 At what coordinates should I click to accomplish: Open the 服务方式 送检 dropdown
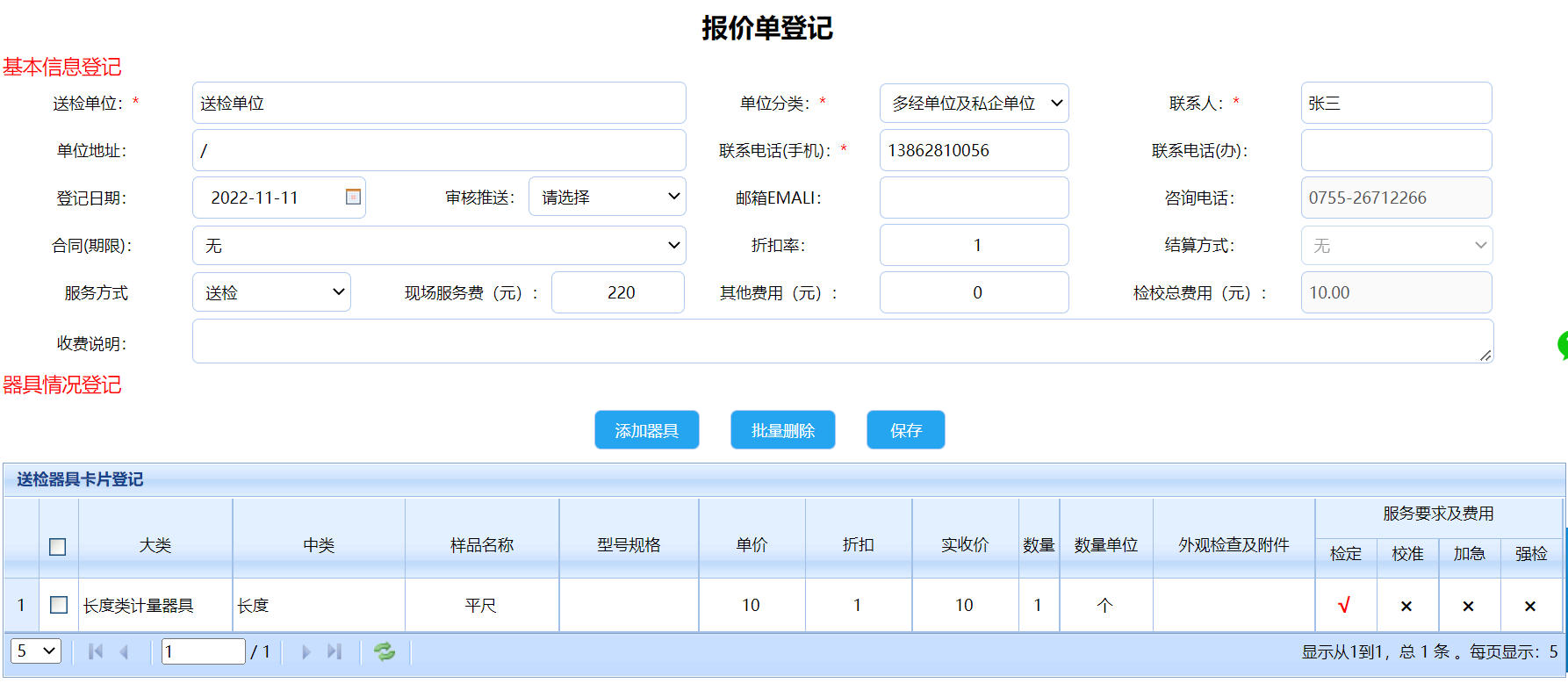click(271, 292)
